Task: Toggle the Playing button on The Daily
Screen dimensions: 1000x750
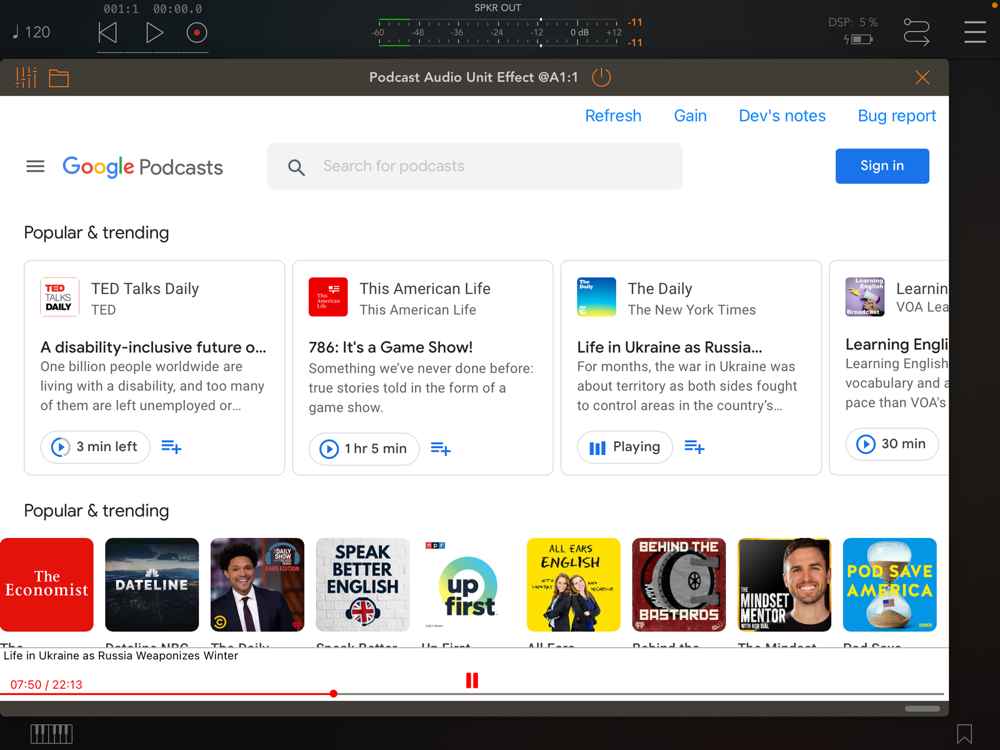Action: tap(624, 447)
